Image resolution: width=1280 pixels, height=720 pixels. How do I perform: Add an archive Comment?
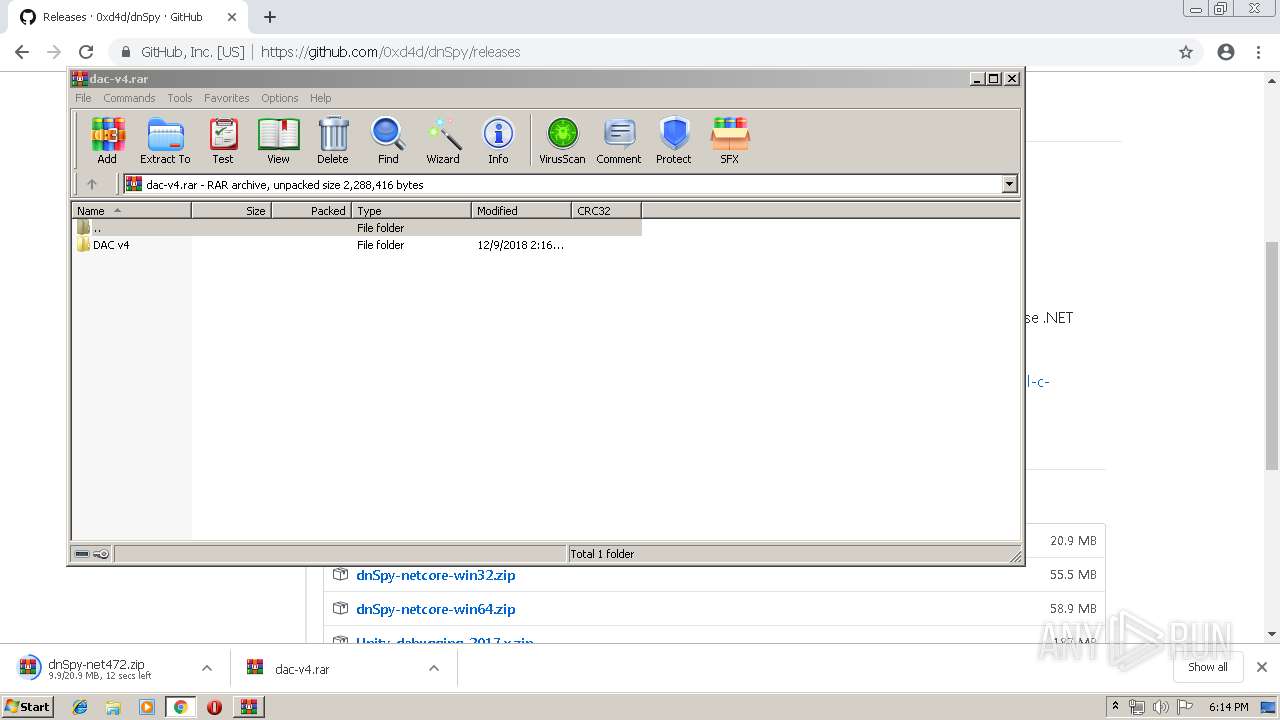(x=619, y=140)
